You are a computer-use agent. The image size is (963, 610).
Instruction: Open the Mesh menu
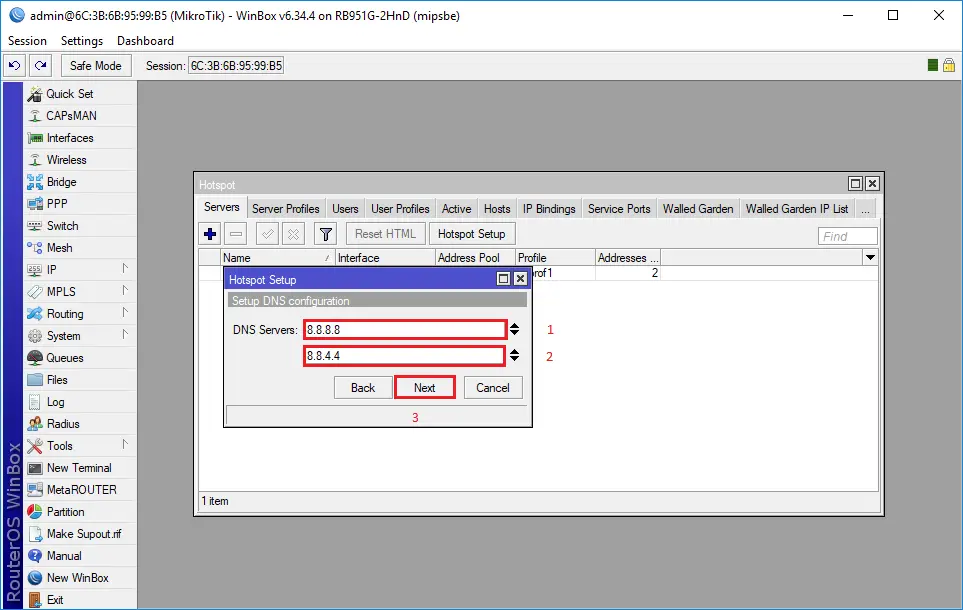(80, 248)
